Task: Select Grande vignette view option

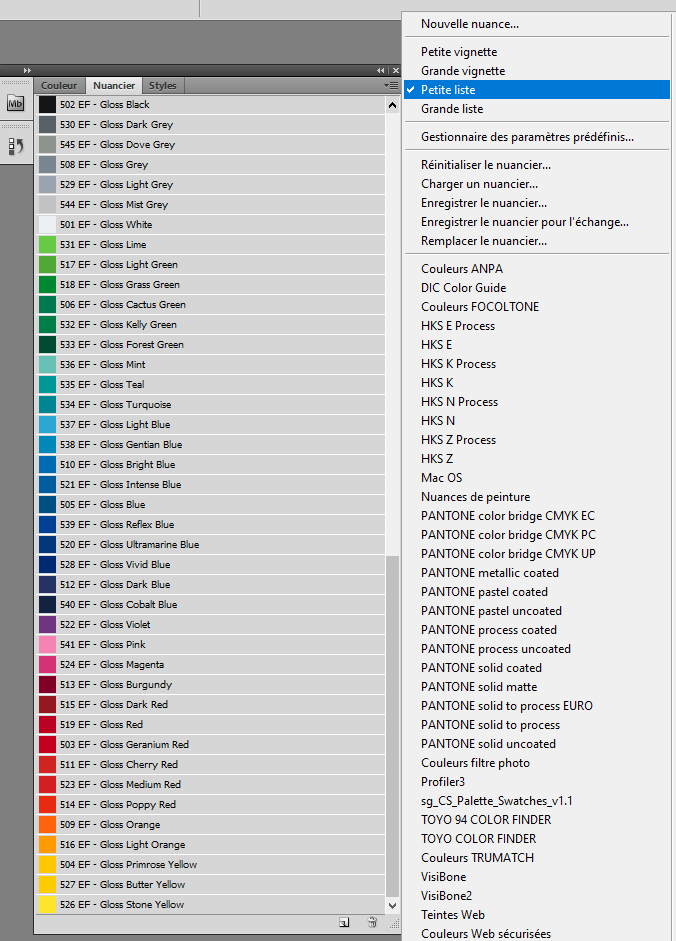Action: pos(463,71)
